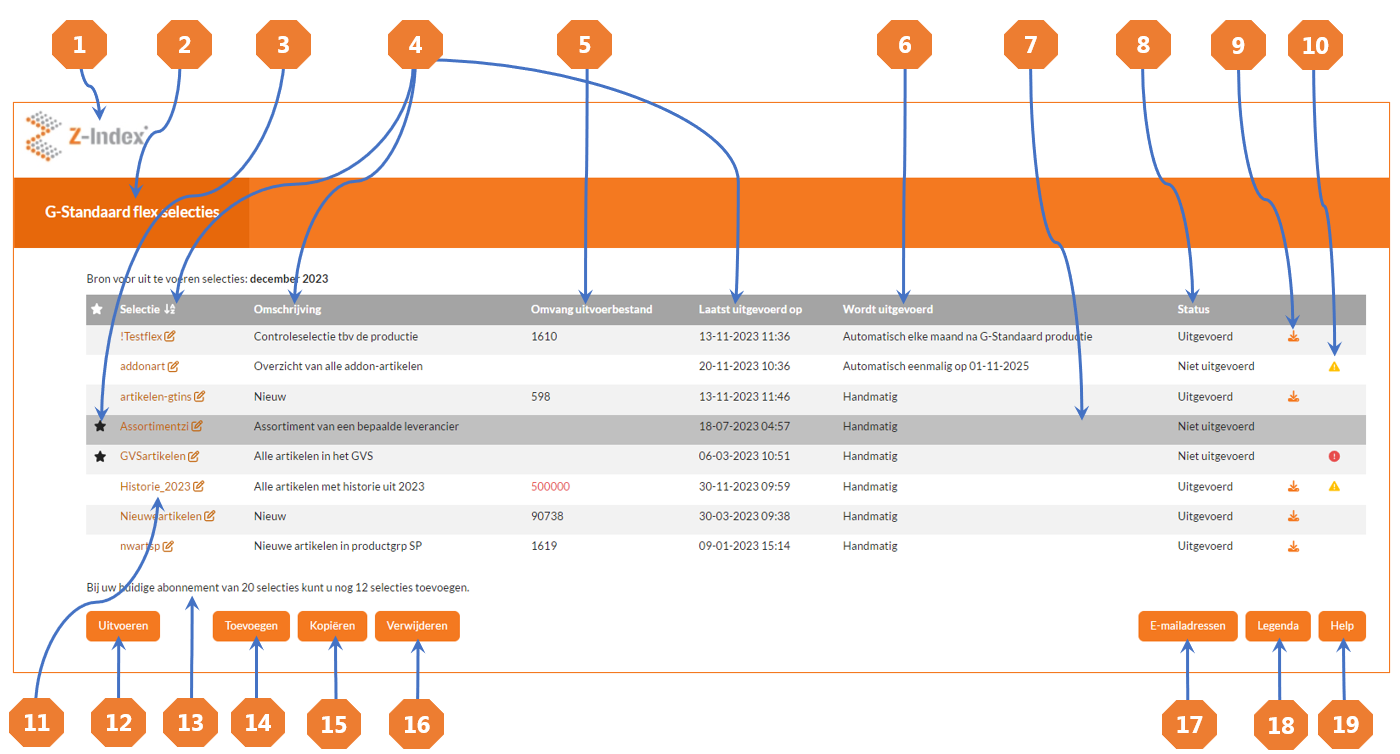Screen dimensions: 1400x754
Task: Edit Assortimentzi using its pencil icon
Action: tap(197, 427)
